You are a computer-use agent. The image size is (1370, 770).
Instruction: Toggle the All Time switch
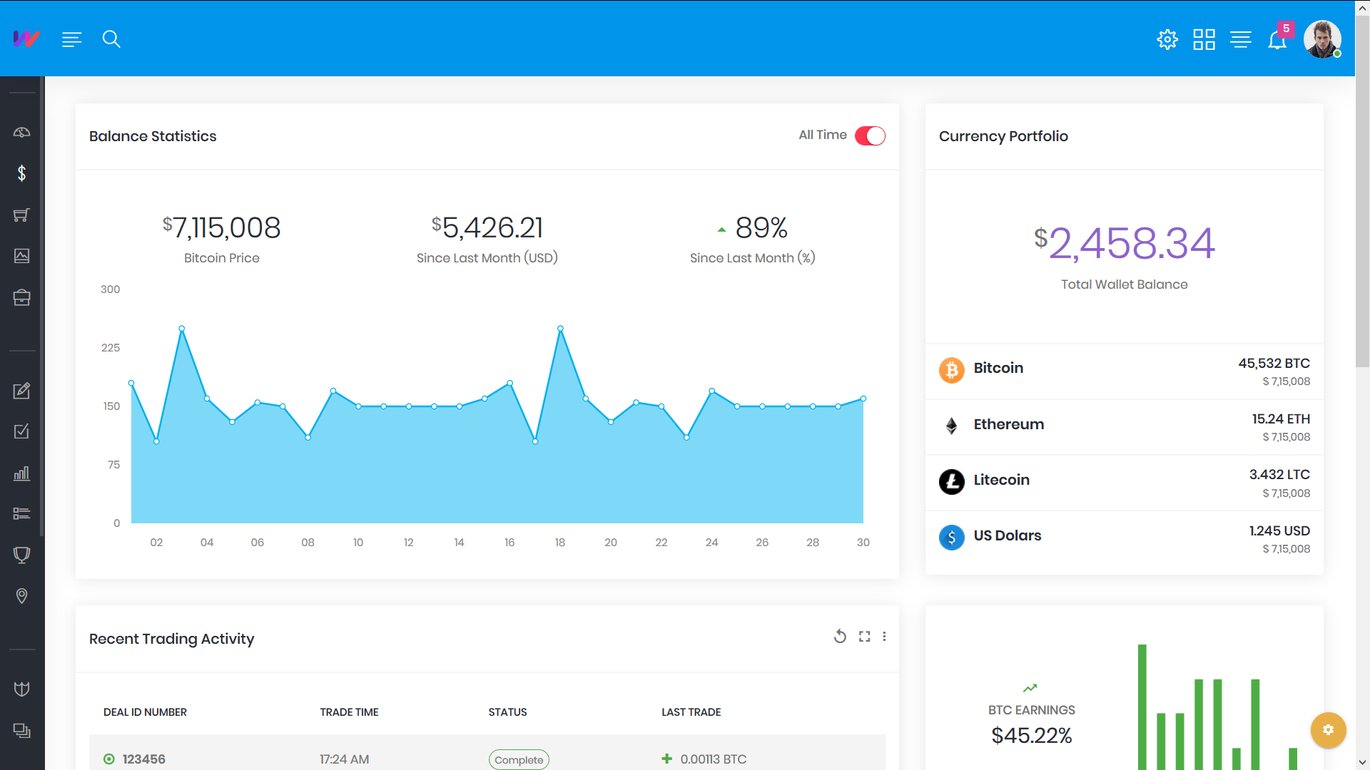pos(870,136)
